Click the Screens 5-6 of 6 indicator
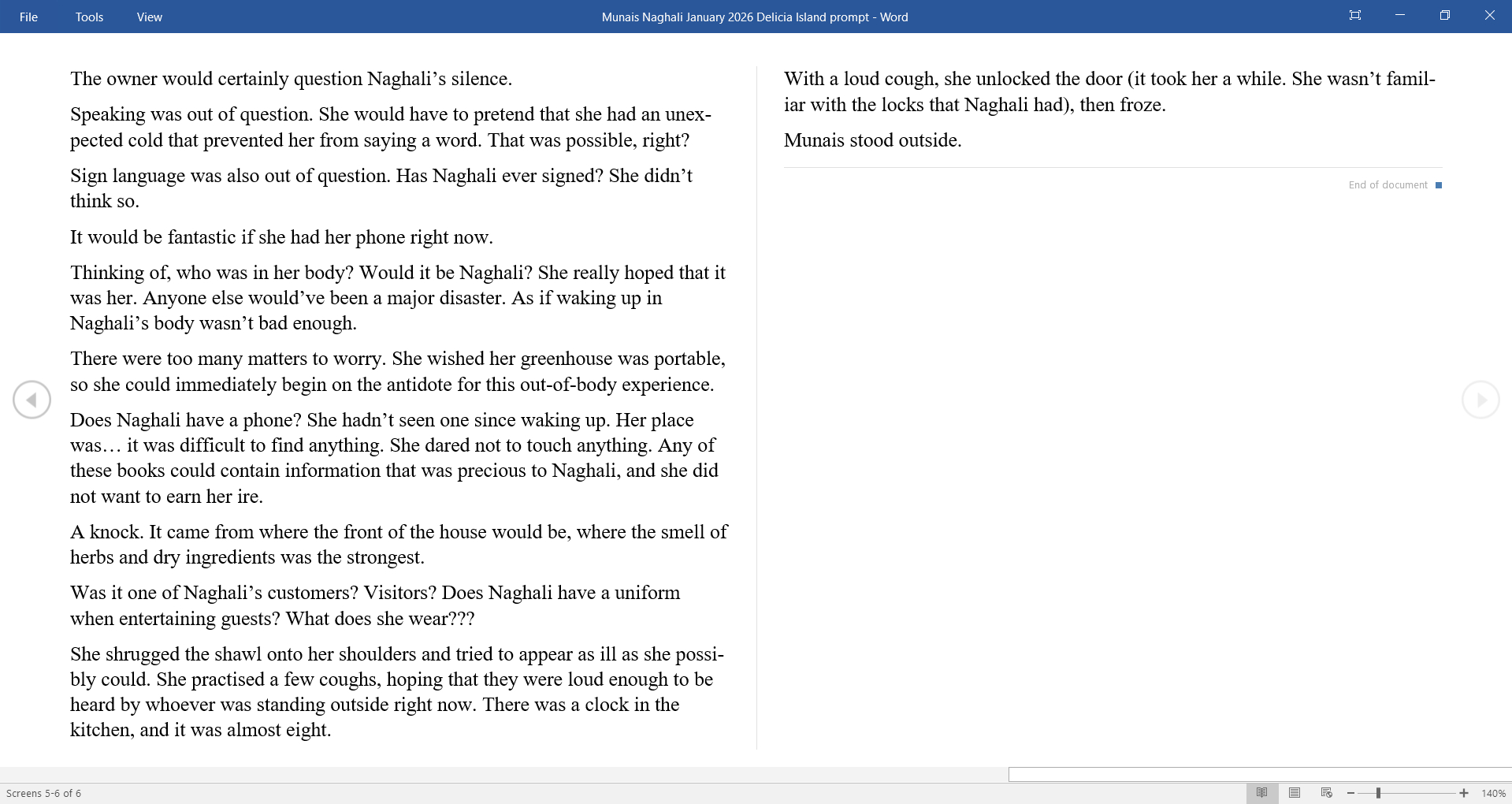The image size is (1512, 804). (x=44, y=793)
